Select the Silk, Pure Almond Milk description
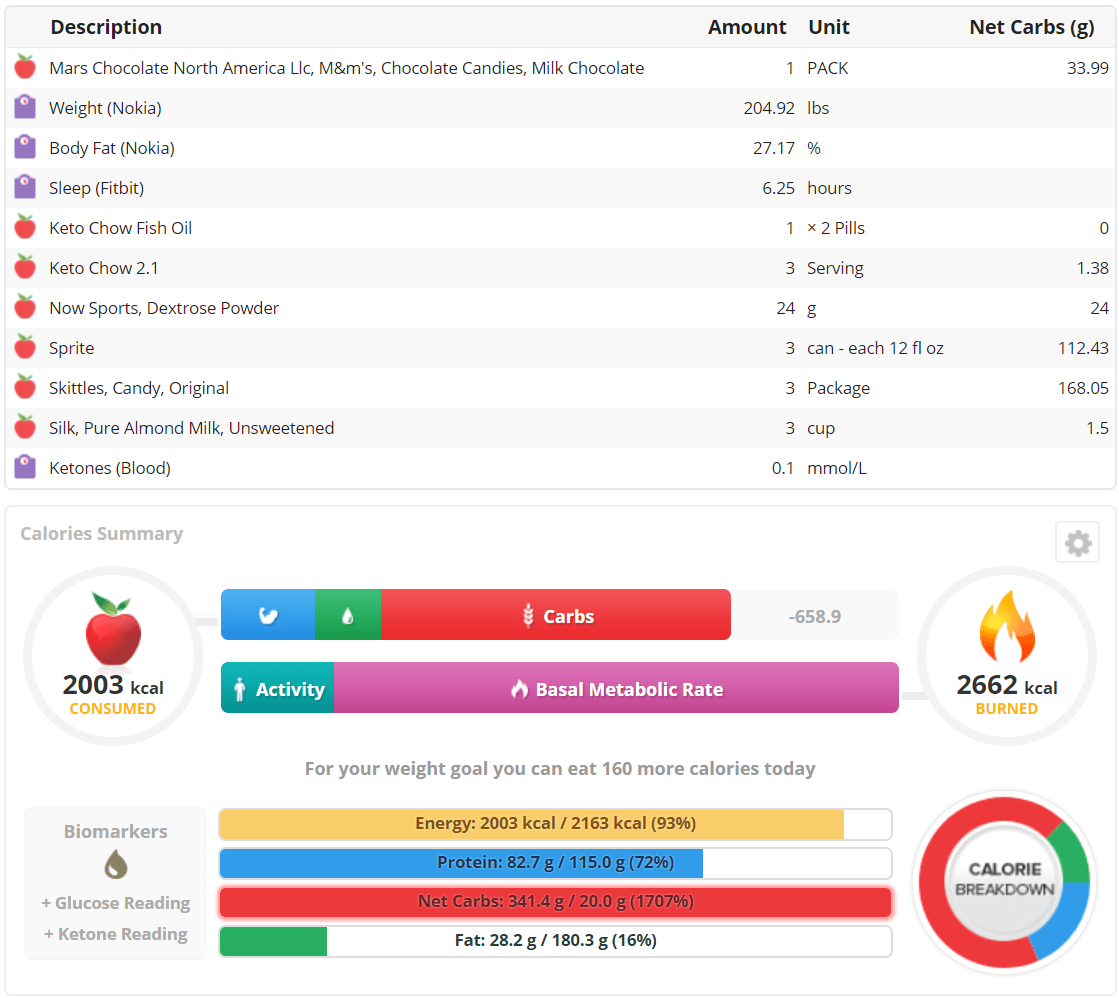Viewport: 1119px width, 998px height. (191, 428)
